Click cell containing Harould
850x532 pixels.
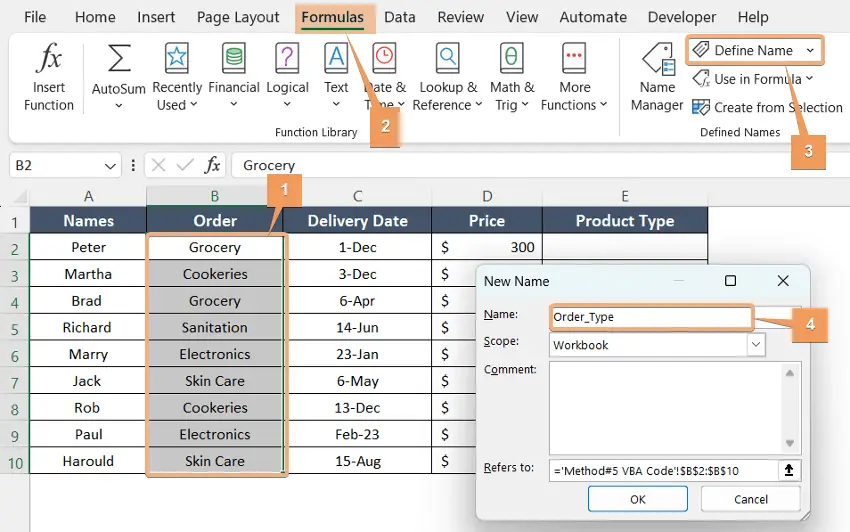tap(88, 461)
